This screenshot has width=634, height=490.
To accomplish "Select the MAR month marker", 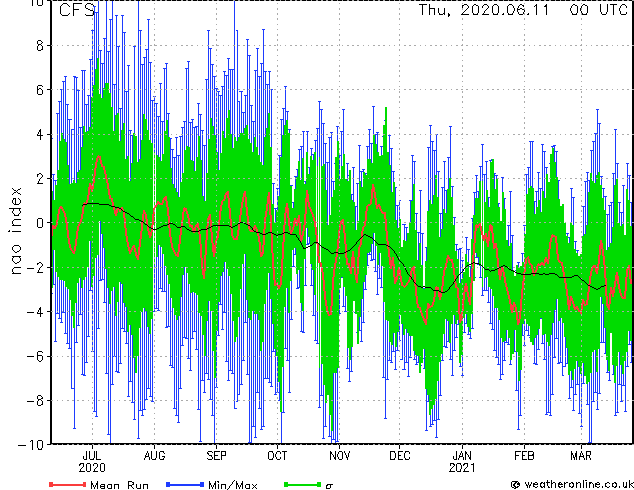I will (580, 454).
